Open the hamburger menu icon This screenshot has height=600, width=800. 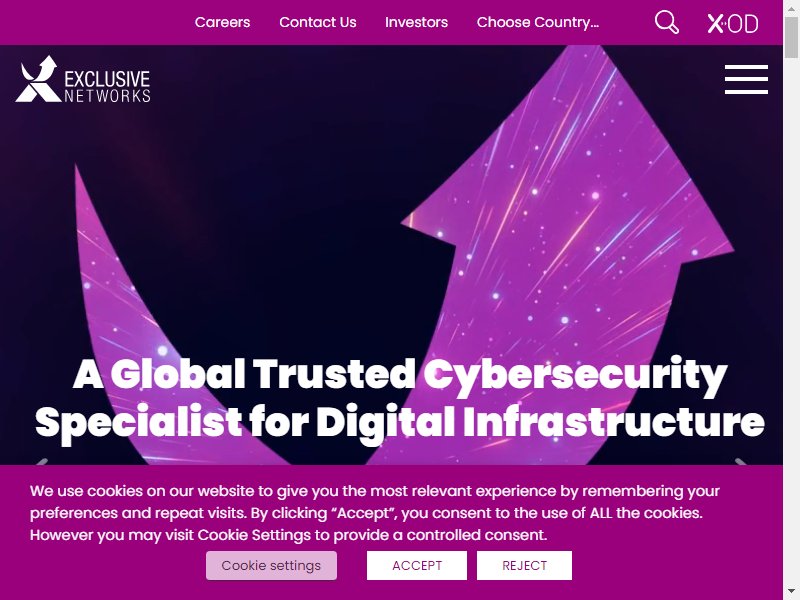click(746, 79)
